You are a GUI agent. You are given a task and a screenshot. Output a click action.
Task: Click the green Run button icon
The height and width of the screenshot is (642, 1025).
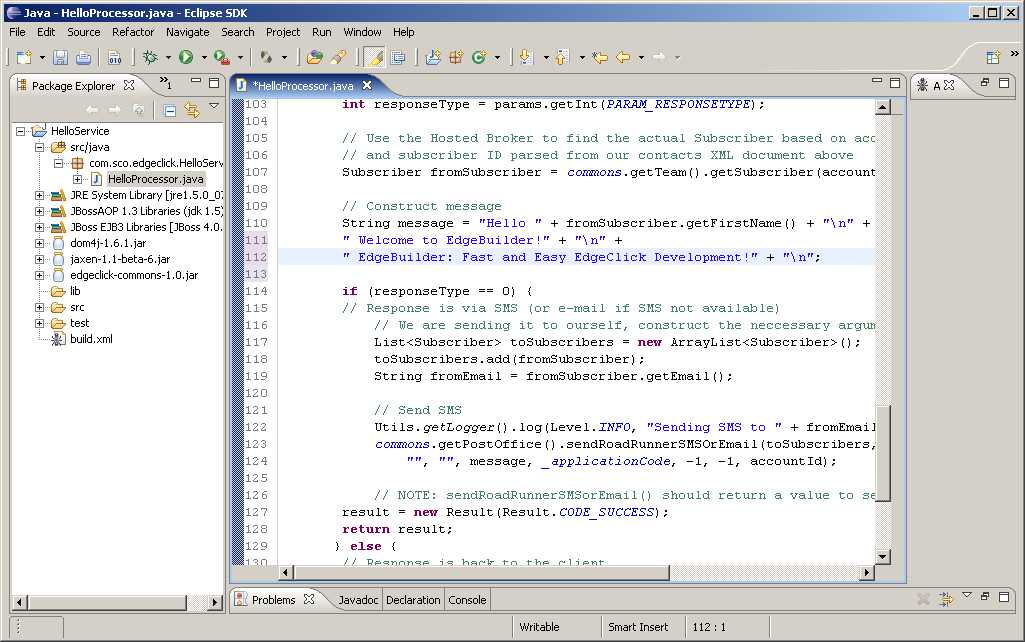(186, 58)
